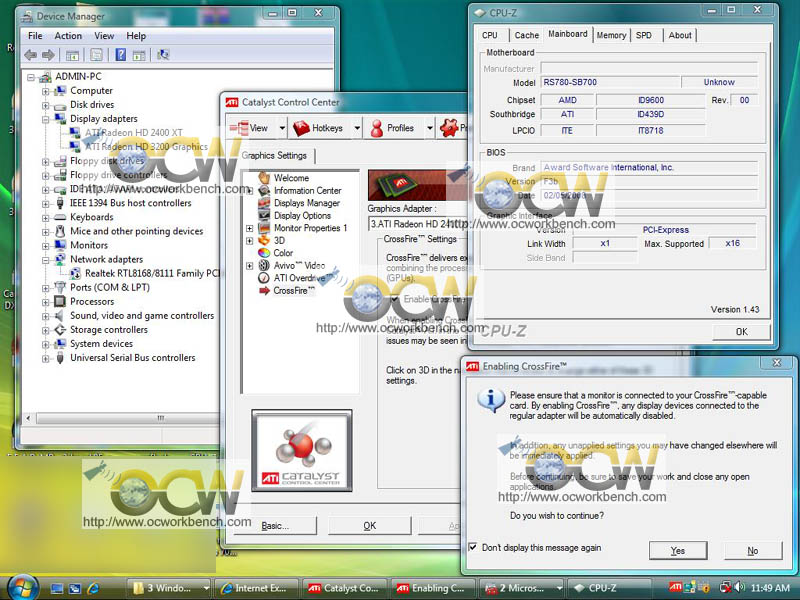The width and height of the screenshot is (800, 600).
Task: Click the volume speaker icon in the tray
Action: pyautogui.click(x=741, y=588)
